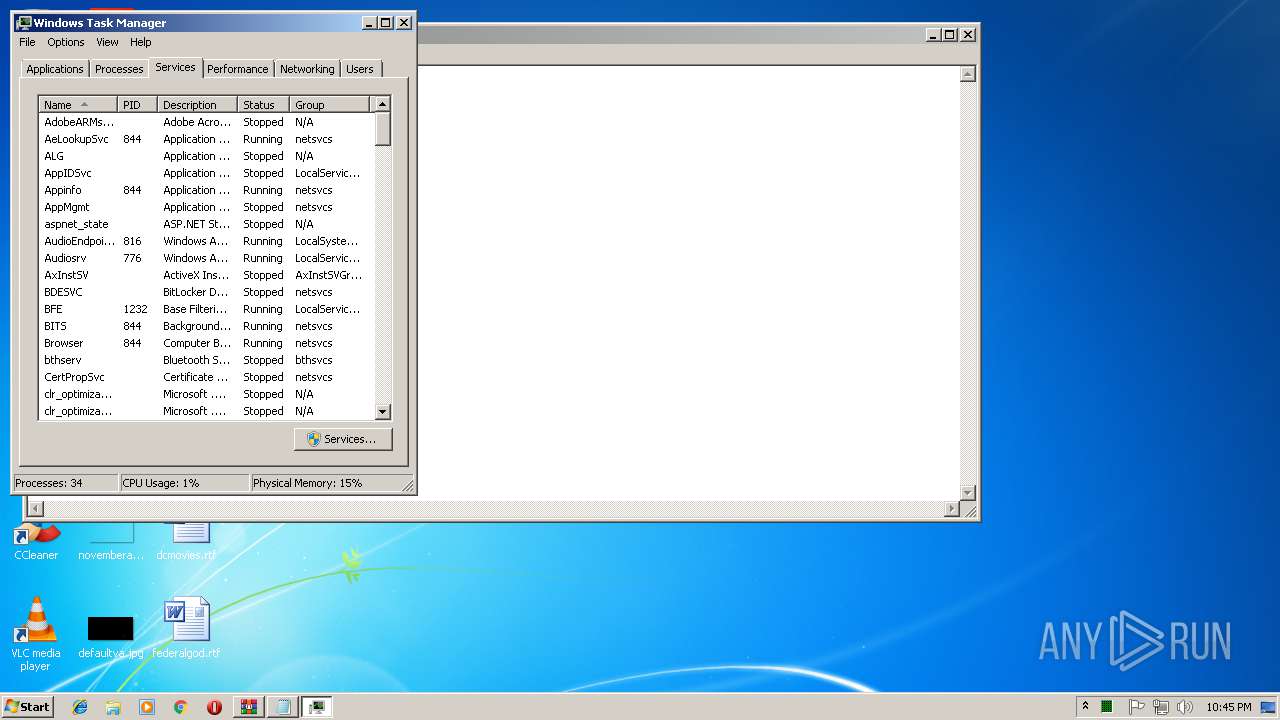
Task: Switch to the Applications tab
Action: [x=54, y=69]
